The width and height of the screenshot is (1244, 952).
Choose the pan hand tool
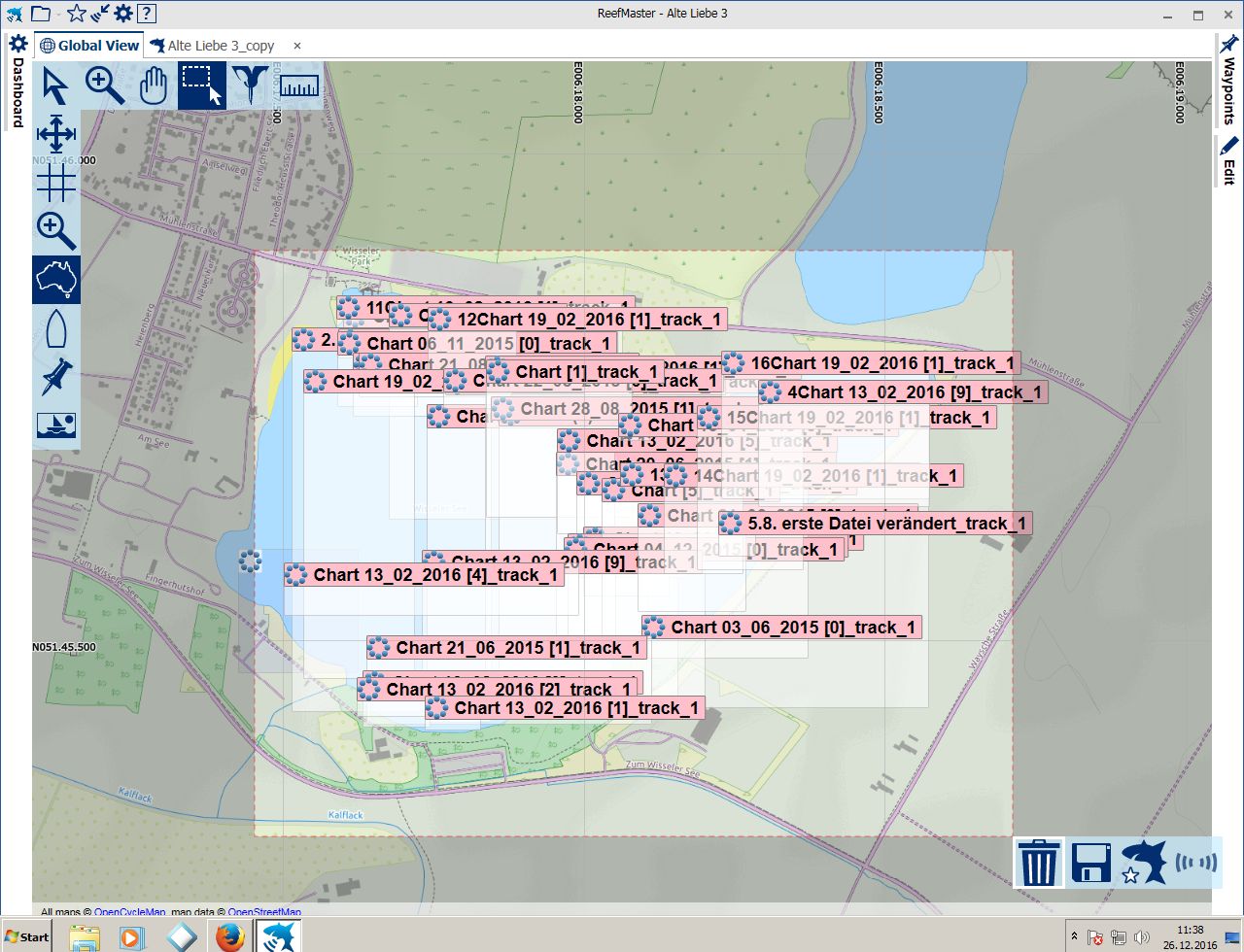154,86
